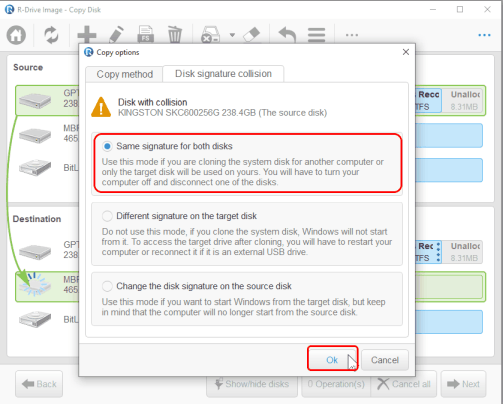Click the pencil Edit icon
This screenshot has height=404, width=503.
click(x=116, y=35)
